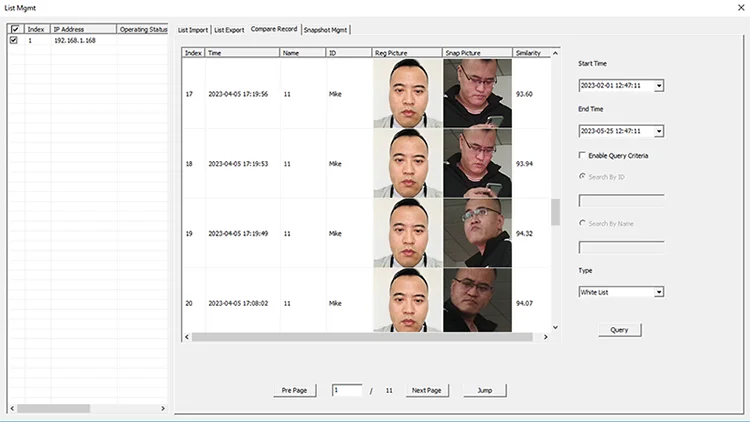Switch to the List Export tab
Screen dimensions: 750x422
click(x=230, y=30)
